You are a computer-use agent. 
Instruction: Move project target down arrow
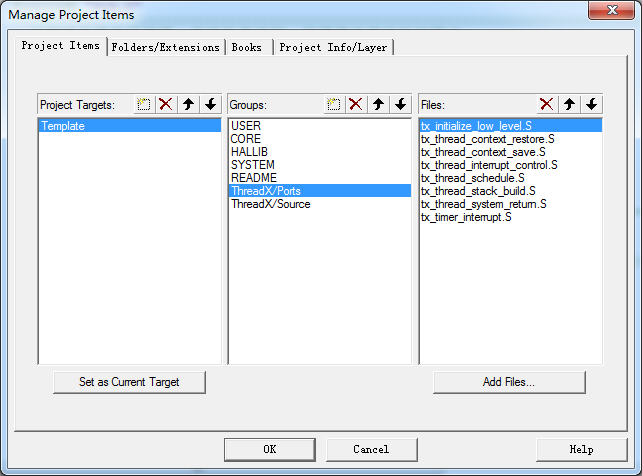[x=210, y=104]
